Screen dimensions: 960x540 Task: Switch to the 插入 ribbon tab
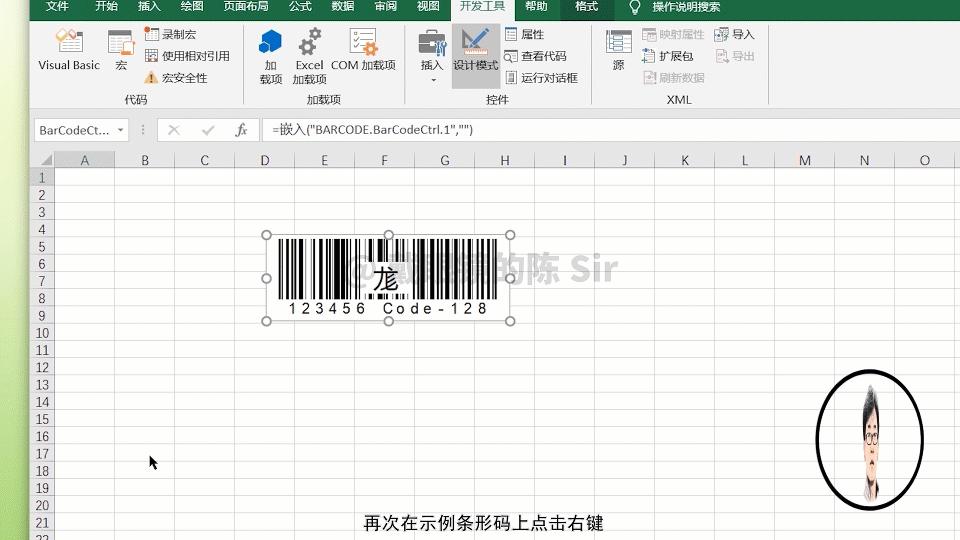click(x=149, y=7)
